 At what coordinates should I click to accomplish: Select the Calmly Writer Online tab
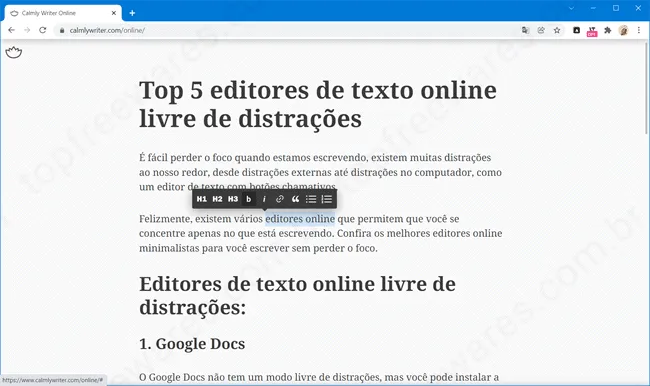coord(63,13)
